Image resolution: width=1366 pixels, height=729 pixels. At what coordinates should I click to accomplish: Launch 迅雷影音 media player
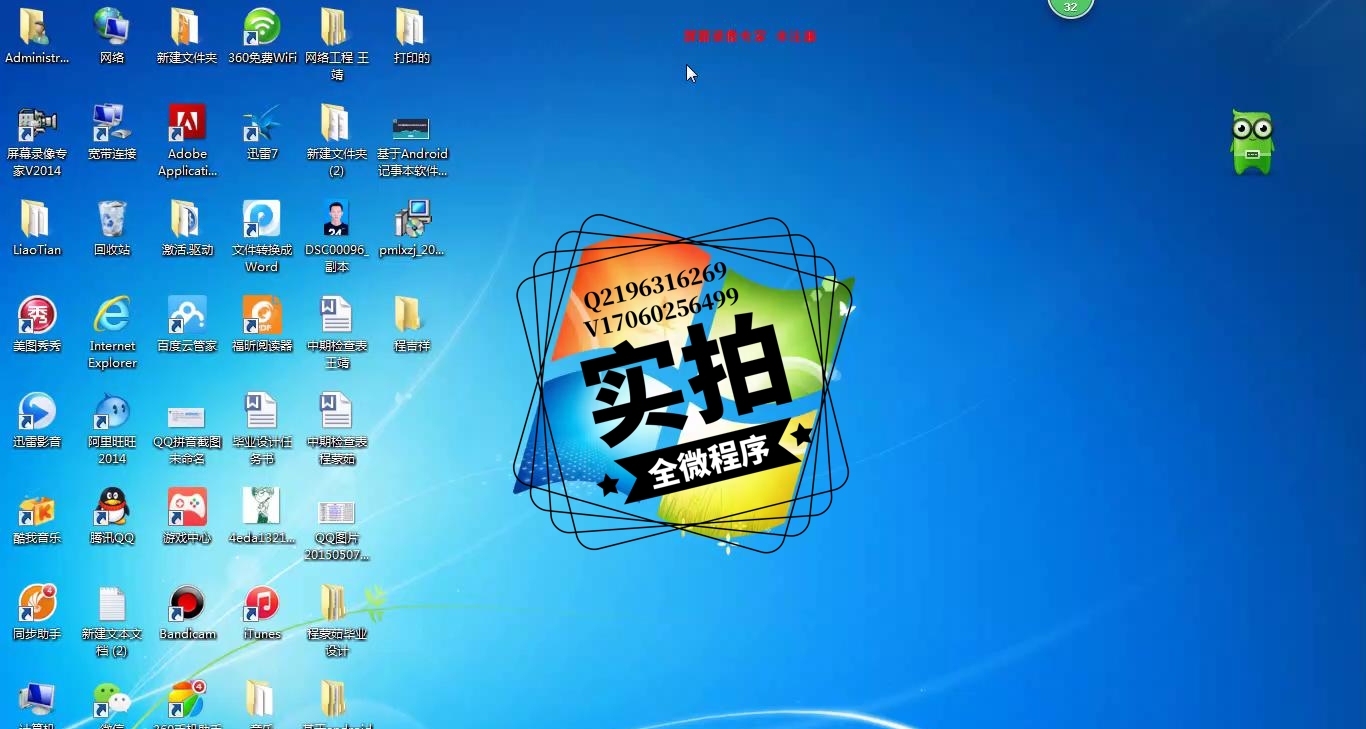[37, 421]
